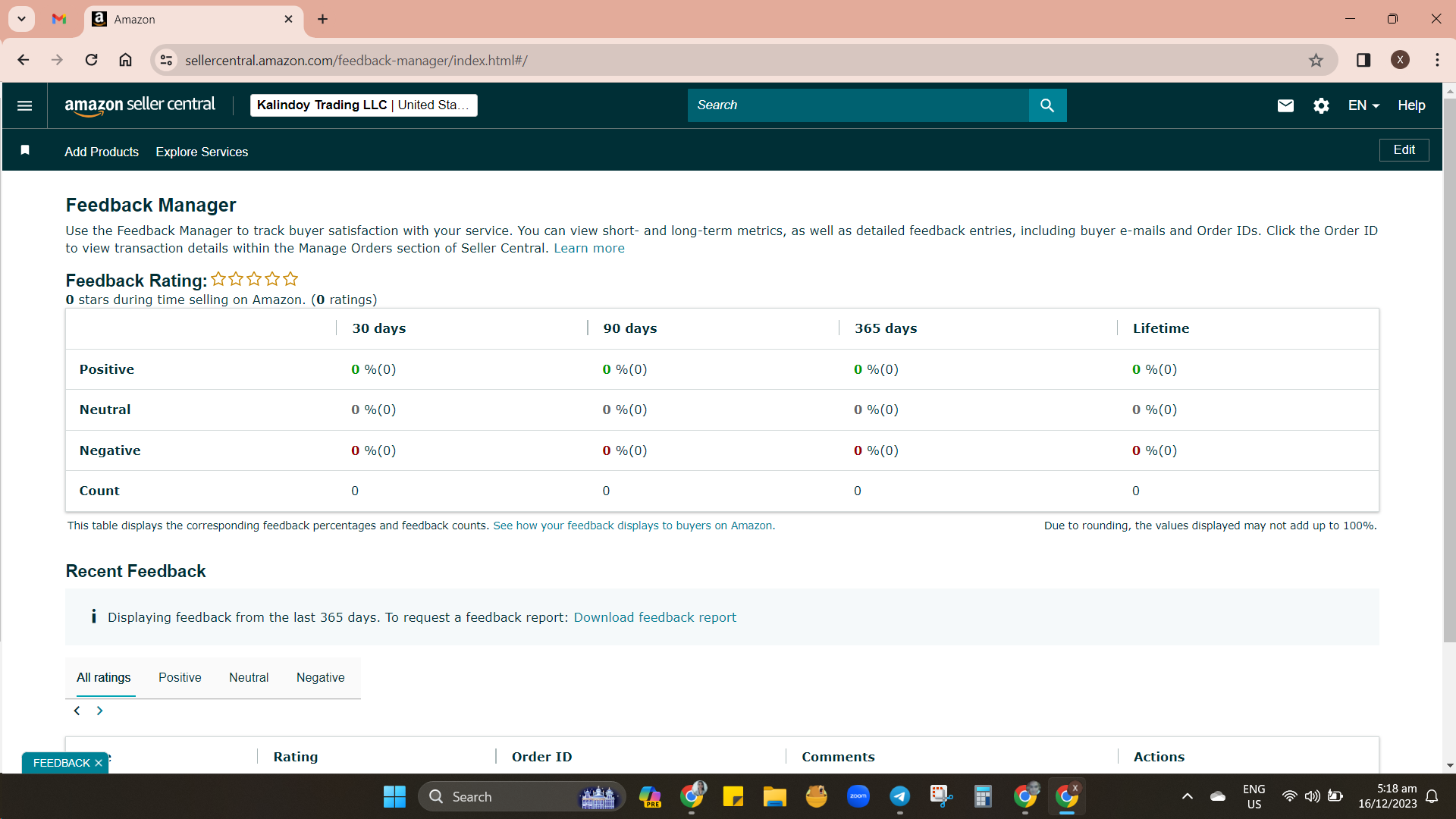Click the browser home icon
1456x819 pixels.
point(125,60)
